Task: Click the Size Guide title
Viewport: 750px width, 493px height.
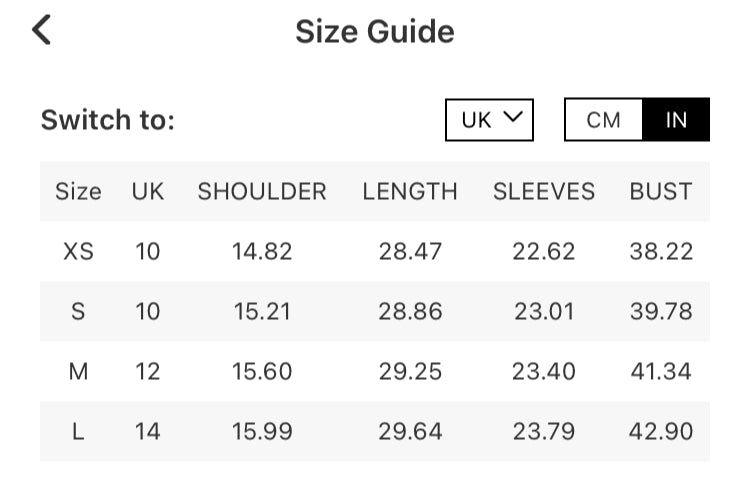Action: [x=374, y=32]
